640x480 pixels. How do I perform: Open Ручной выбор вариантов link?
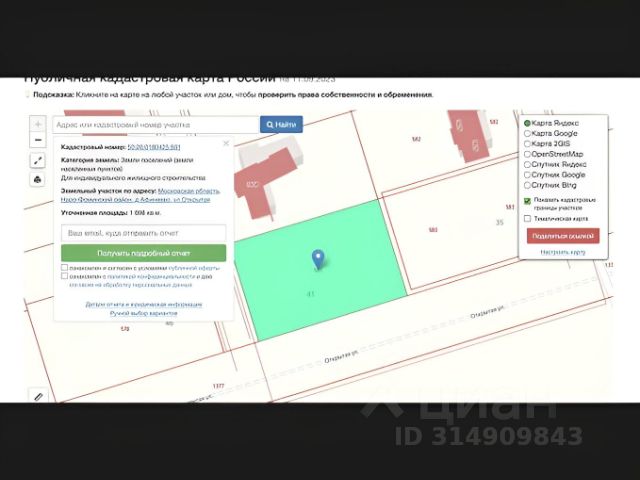[144, 313]
